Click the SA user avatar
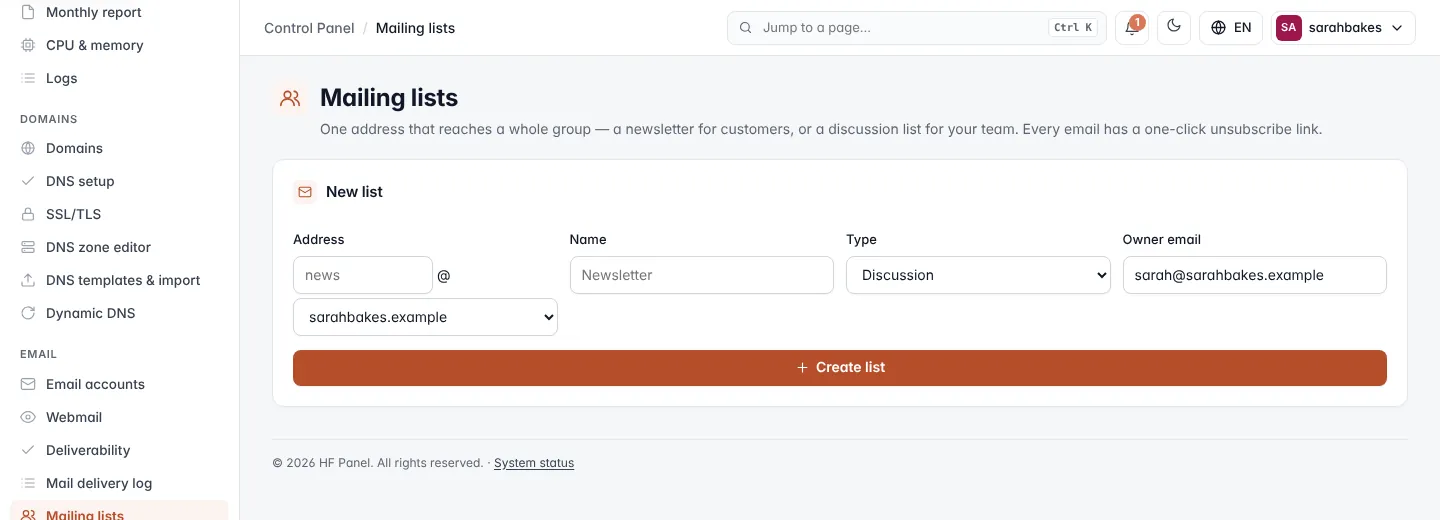 [1288, 28]
